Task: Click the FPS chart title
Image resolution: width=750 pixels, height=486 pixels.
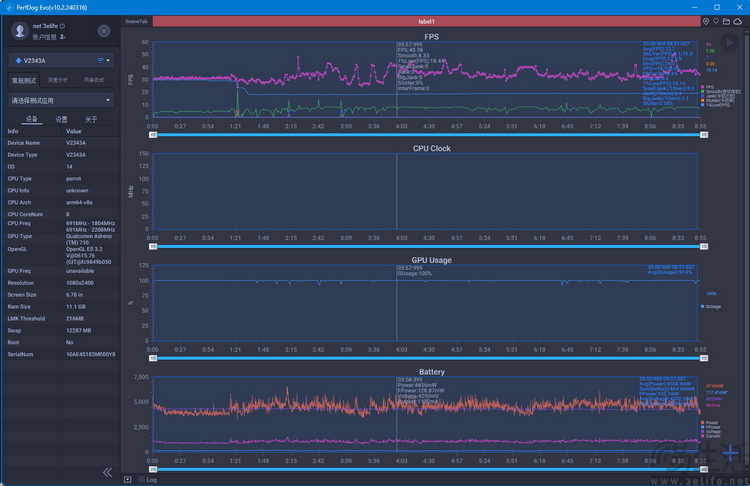Action: (x=431, y=37)
